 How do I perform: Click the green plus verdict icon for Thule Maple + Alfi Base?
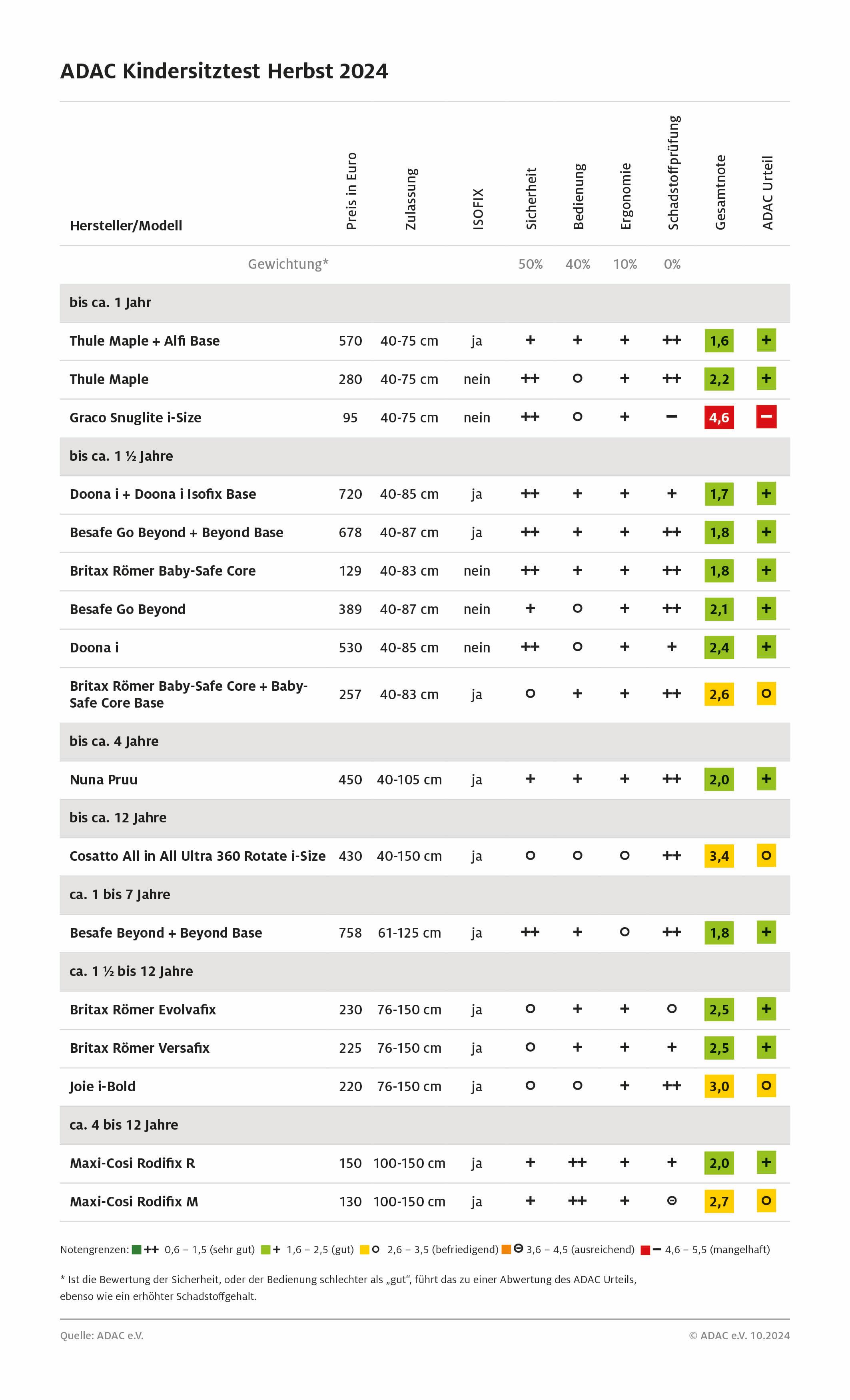(766, 340)
